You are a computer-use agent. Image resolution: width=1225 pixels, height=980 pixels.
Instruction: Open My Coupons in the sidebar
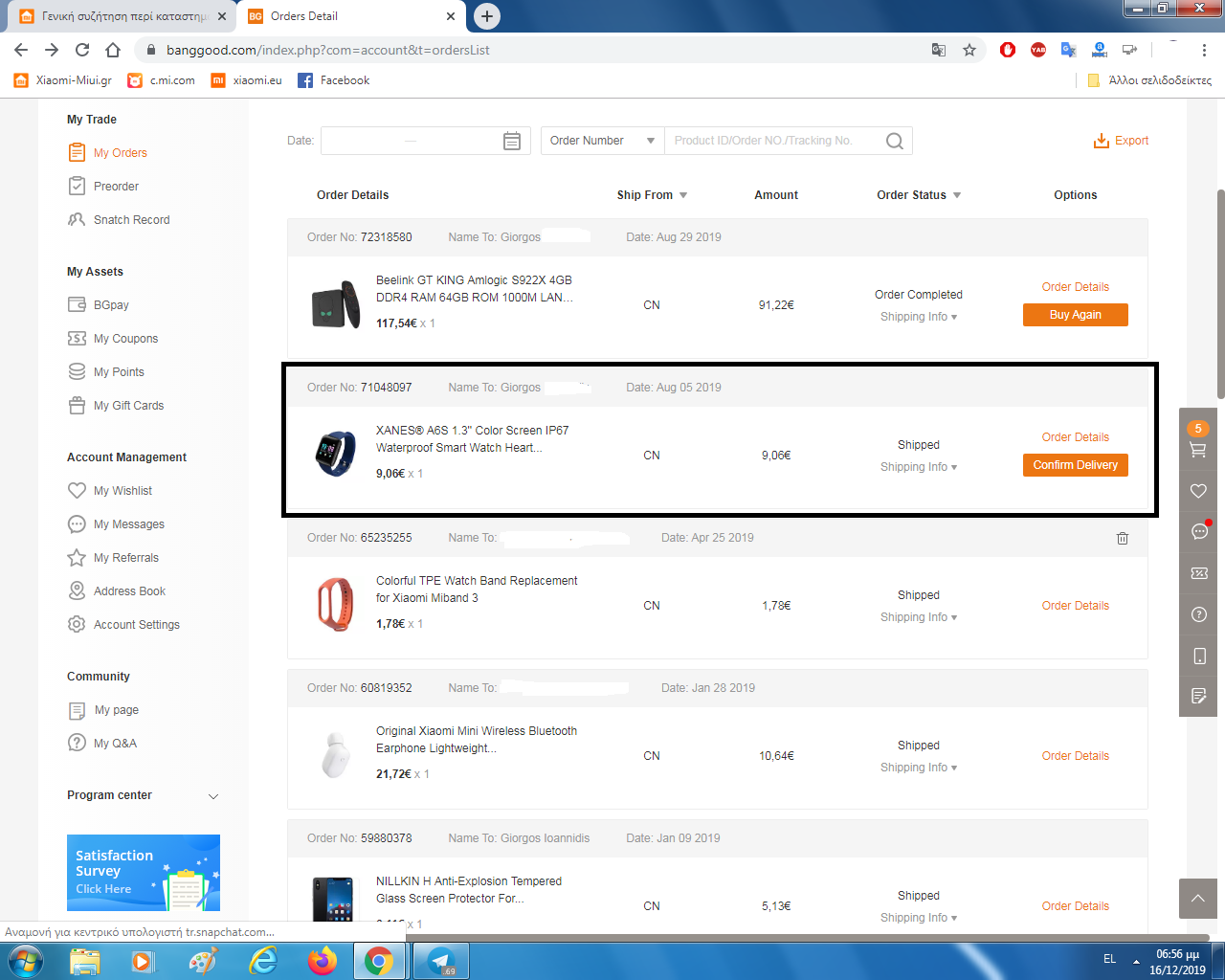(125, 339)
